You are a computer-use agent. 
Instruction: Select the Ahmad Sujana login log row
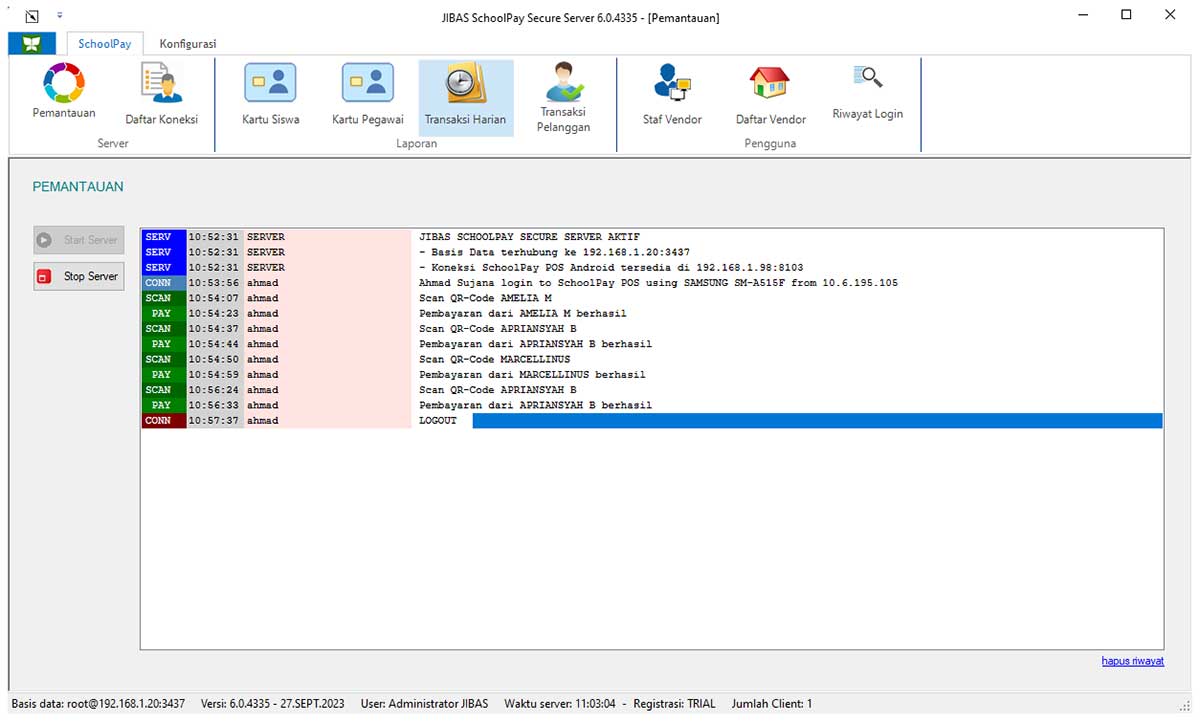(651, 283)
